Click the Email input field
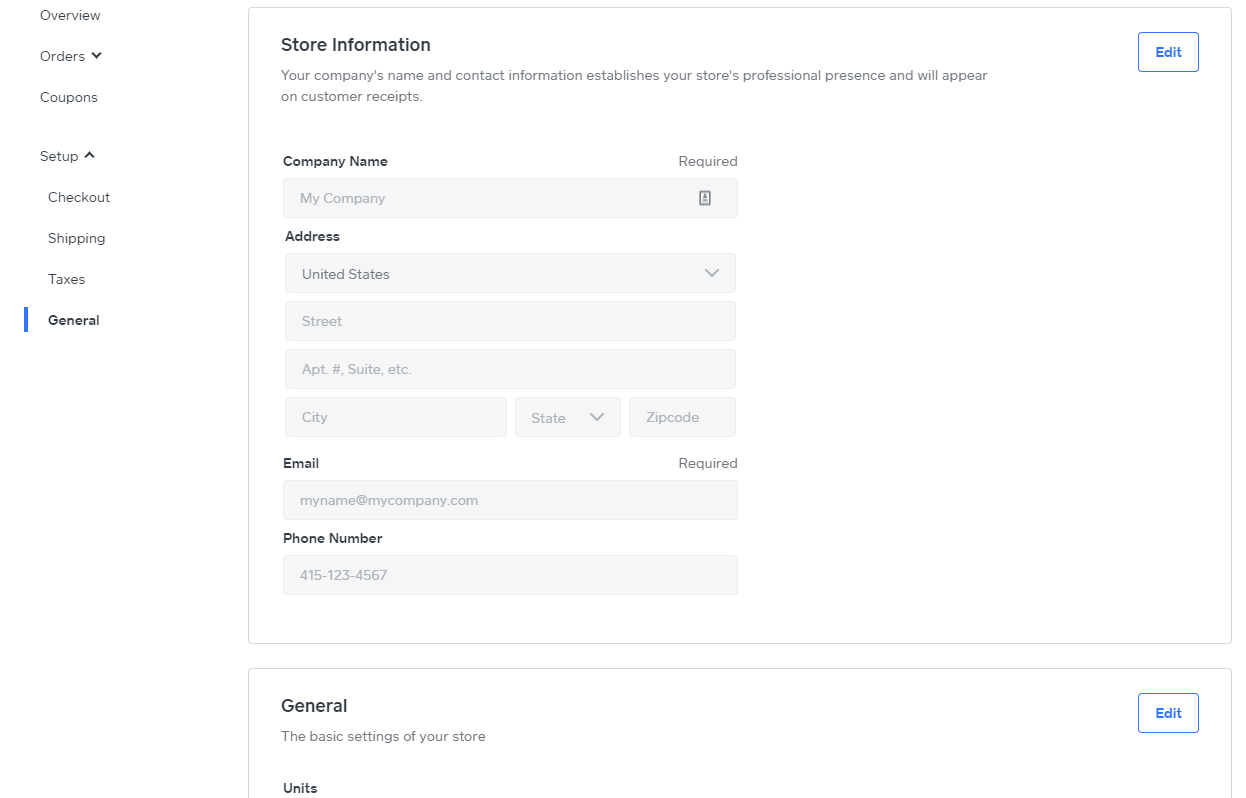1246x798 pixels. pos(510,500)
